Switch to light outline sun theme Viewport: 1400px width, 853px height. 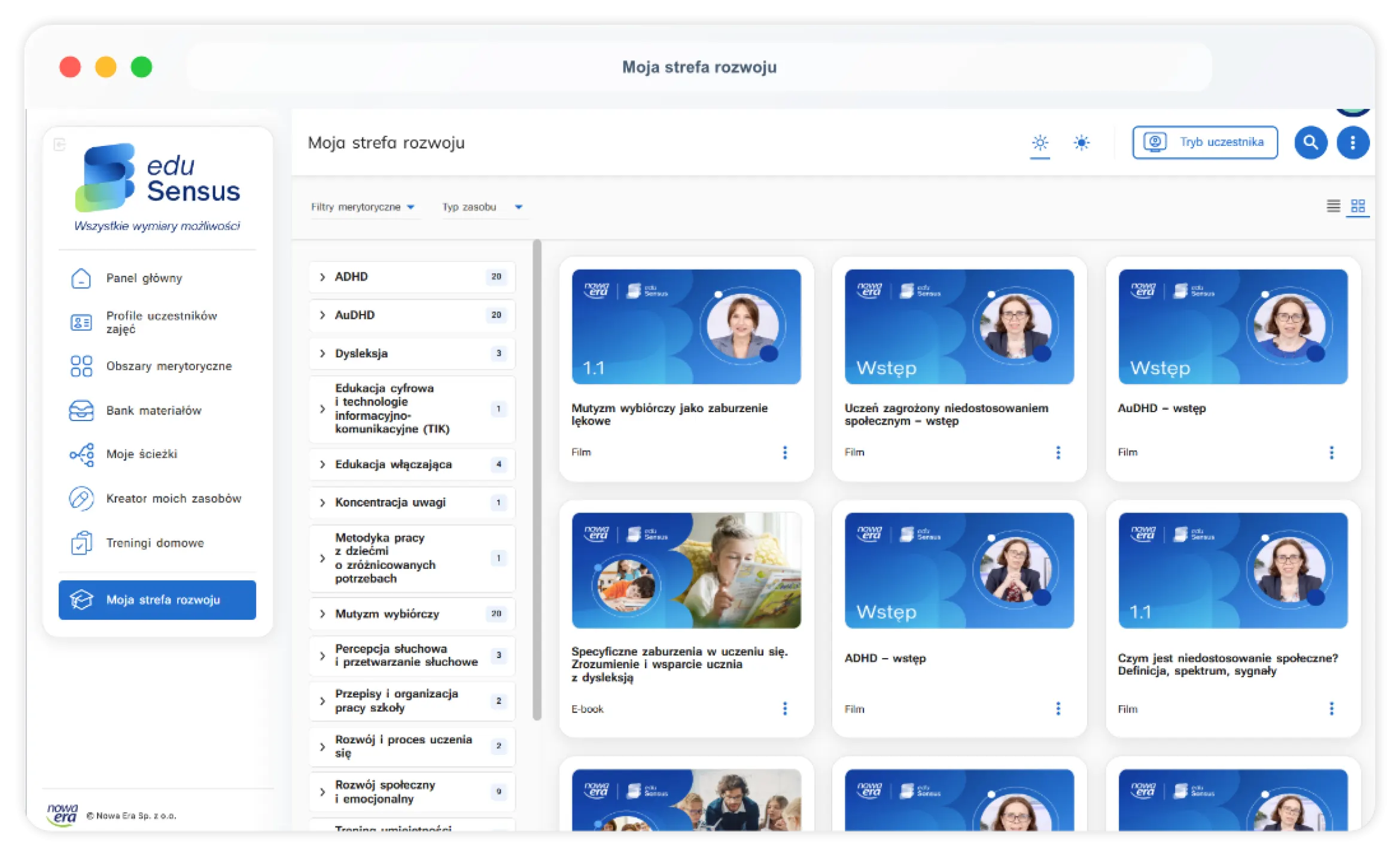click(1040, 143)
